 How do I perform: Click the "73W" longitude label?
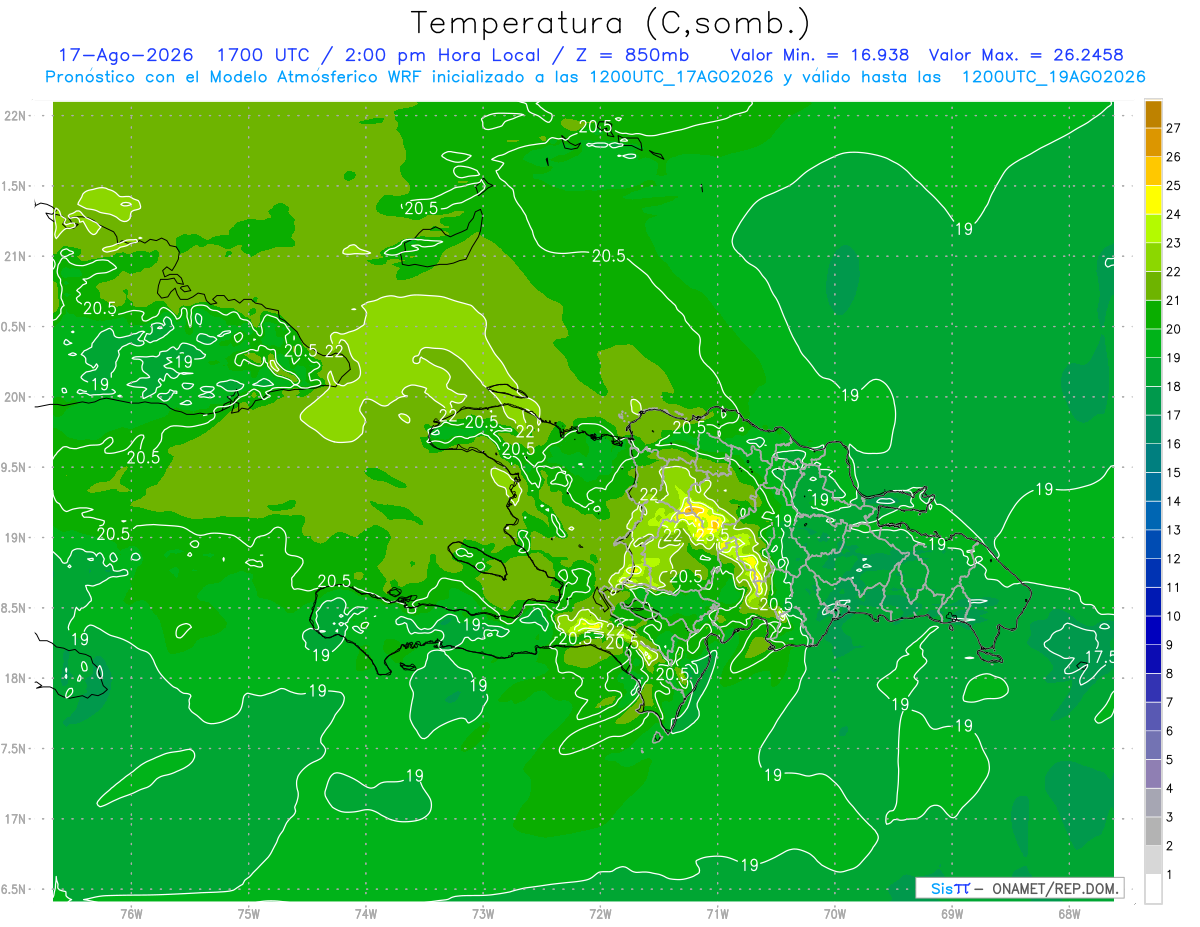483,913
